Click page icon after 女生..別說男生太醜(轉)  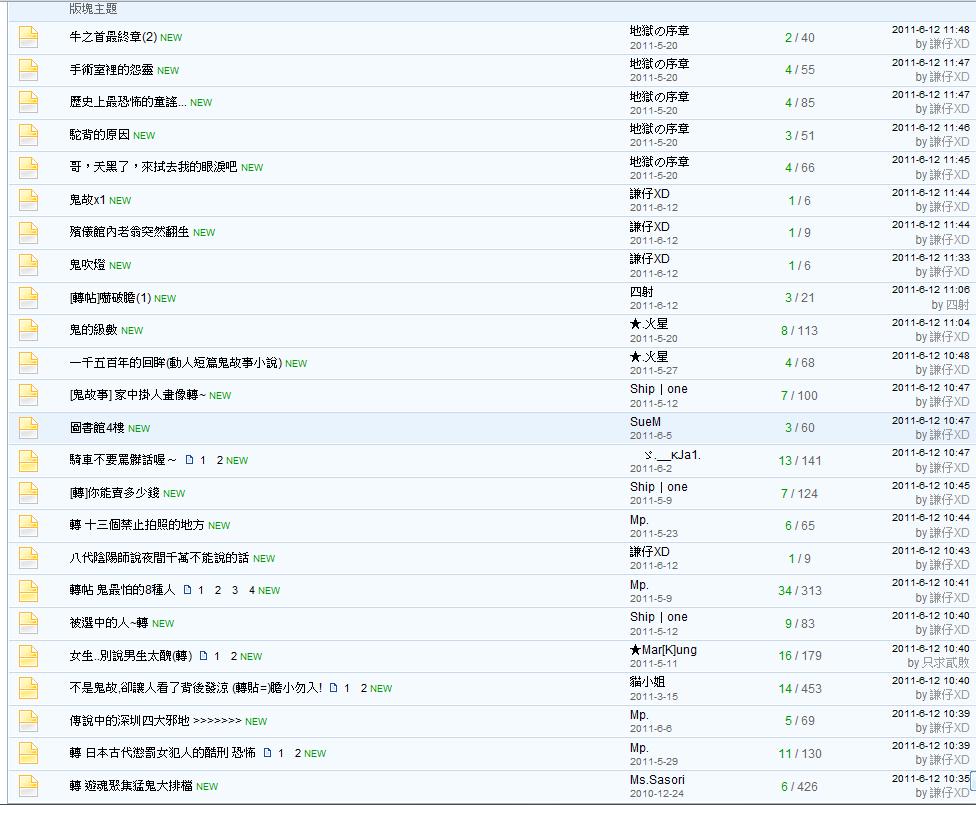(x=204, y=656)
